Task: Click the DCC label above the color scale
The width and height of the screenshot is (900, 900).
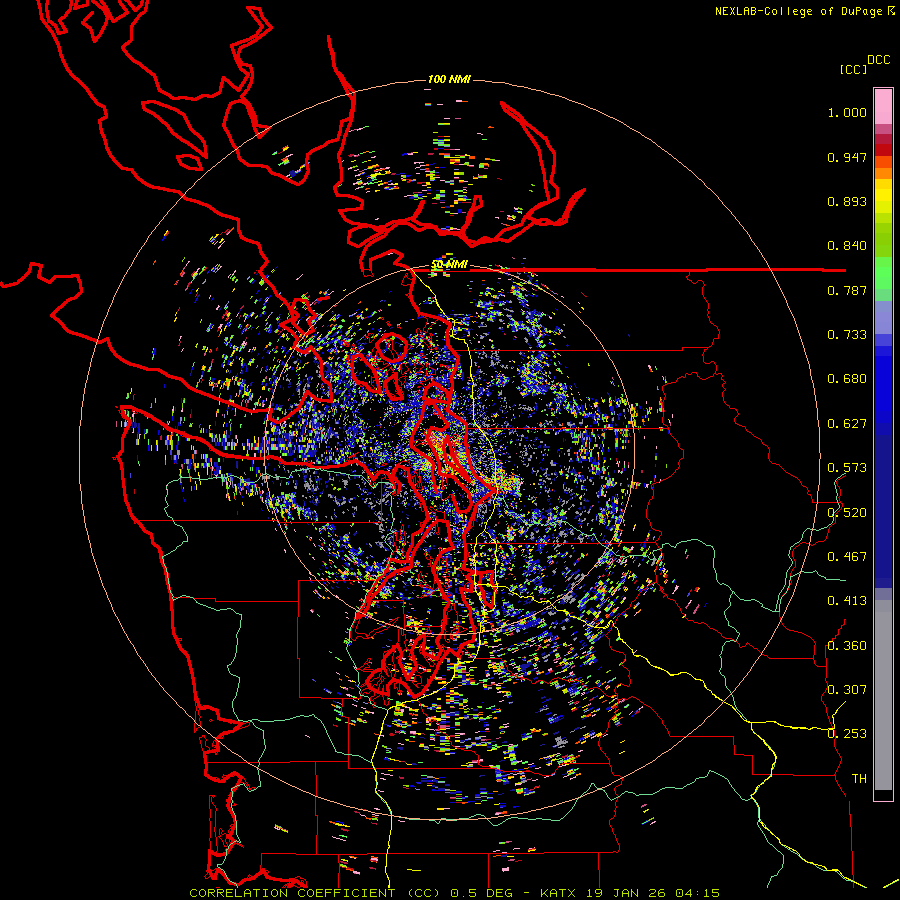Action: click(x=878, y=60)
